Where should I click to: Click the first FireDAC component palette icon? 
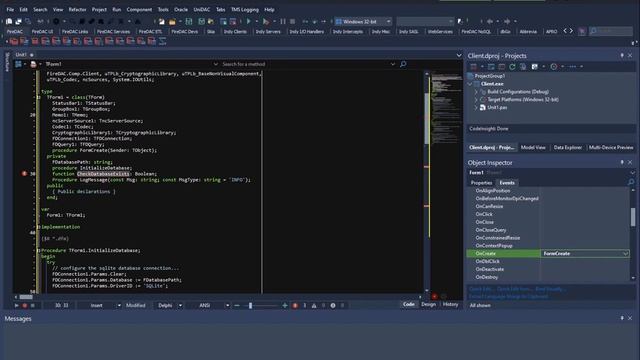(14, 41)
